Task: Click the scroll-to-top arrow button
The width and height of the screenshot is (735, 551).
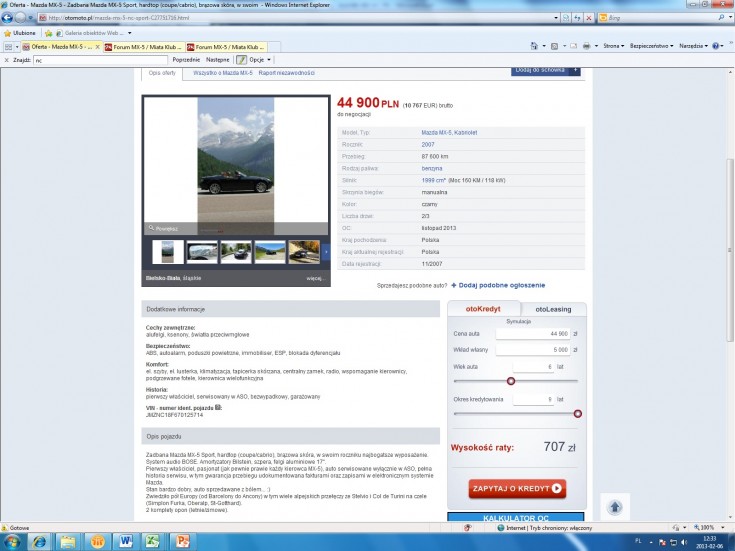Action: (615, 507)
